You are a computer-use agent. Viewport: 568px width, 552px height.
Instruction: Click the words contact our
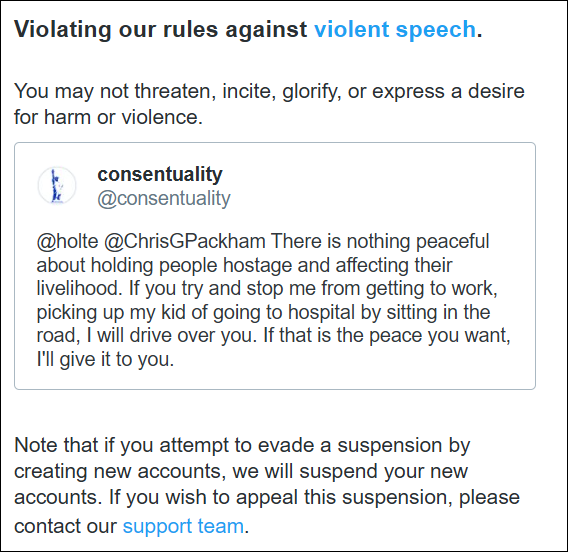click(x=65, y=526)
